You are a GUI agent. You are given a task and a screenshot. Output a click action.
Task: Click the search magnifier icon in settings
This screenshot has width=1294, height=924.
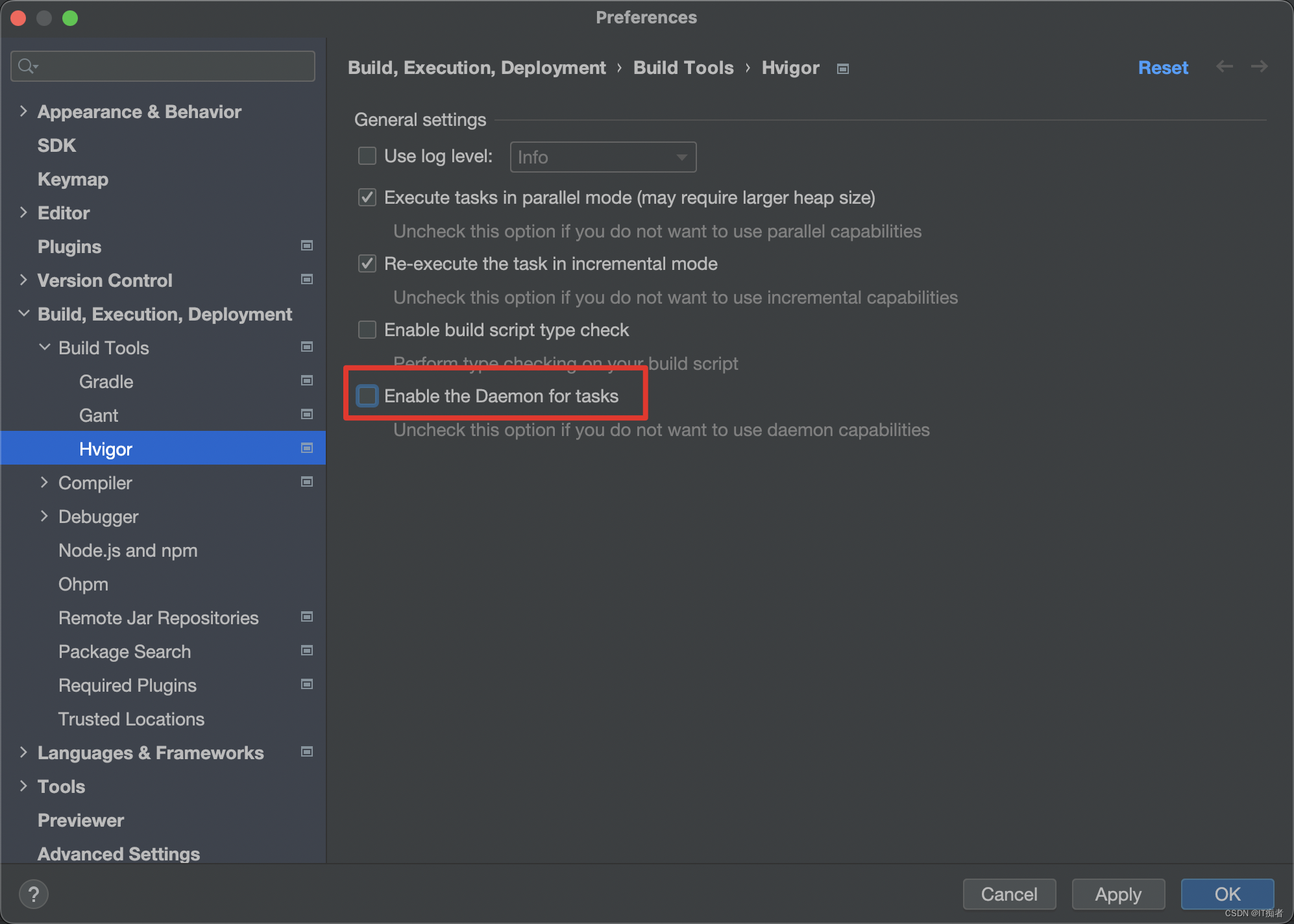click(28, 66)
